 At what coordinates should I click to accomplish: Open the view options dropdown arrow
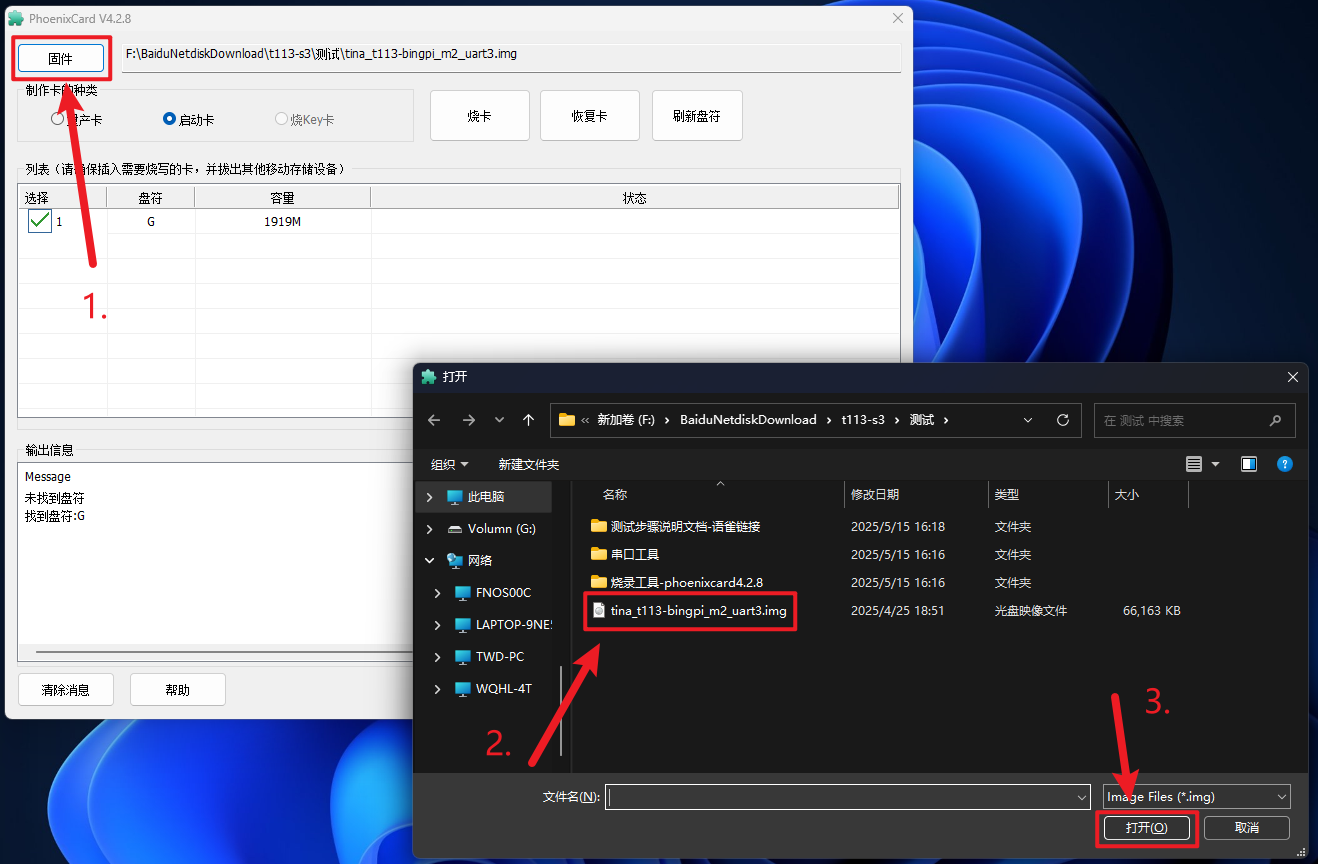1216,464
